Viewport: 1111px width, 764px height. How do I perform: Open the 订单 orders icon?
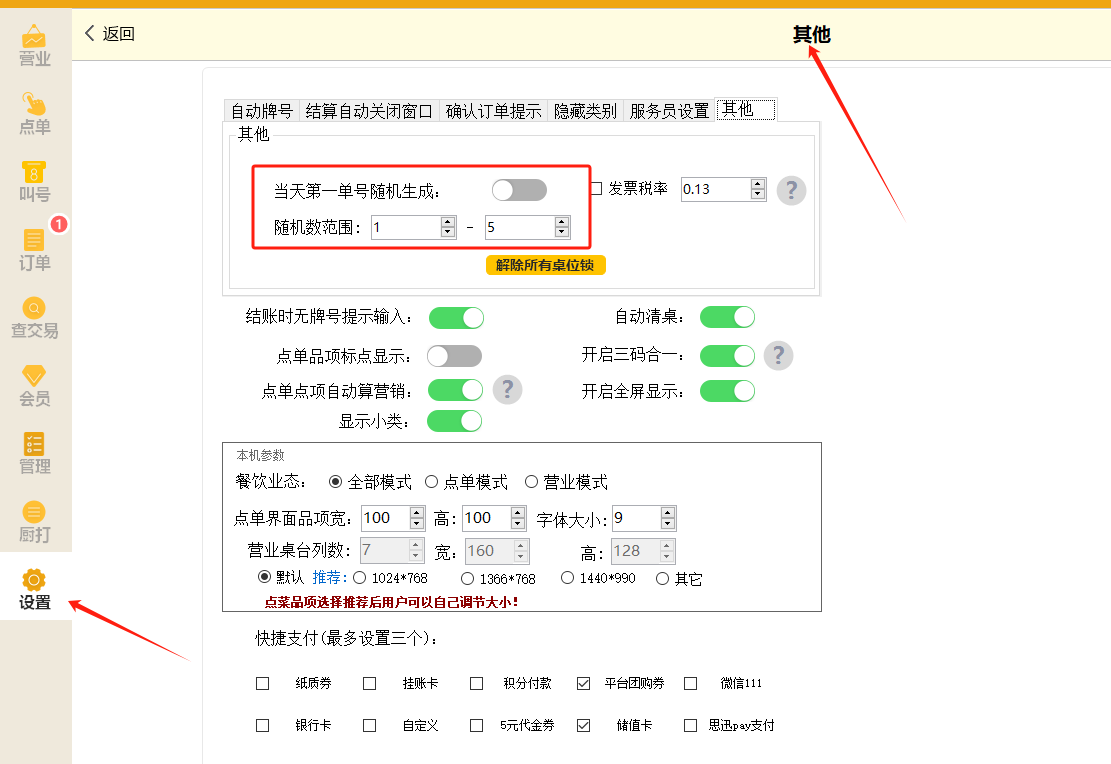pyautogui.click(x=35, y=249)
